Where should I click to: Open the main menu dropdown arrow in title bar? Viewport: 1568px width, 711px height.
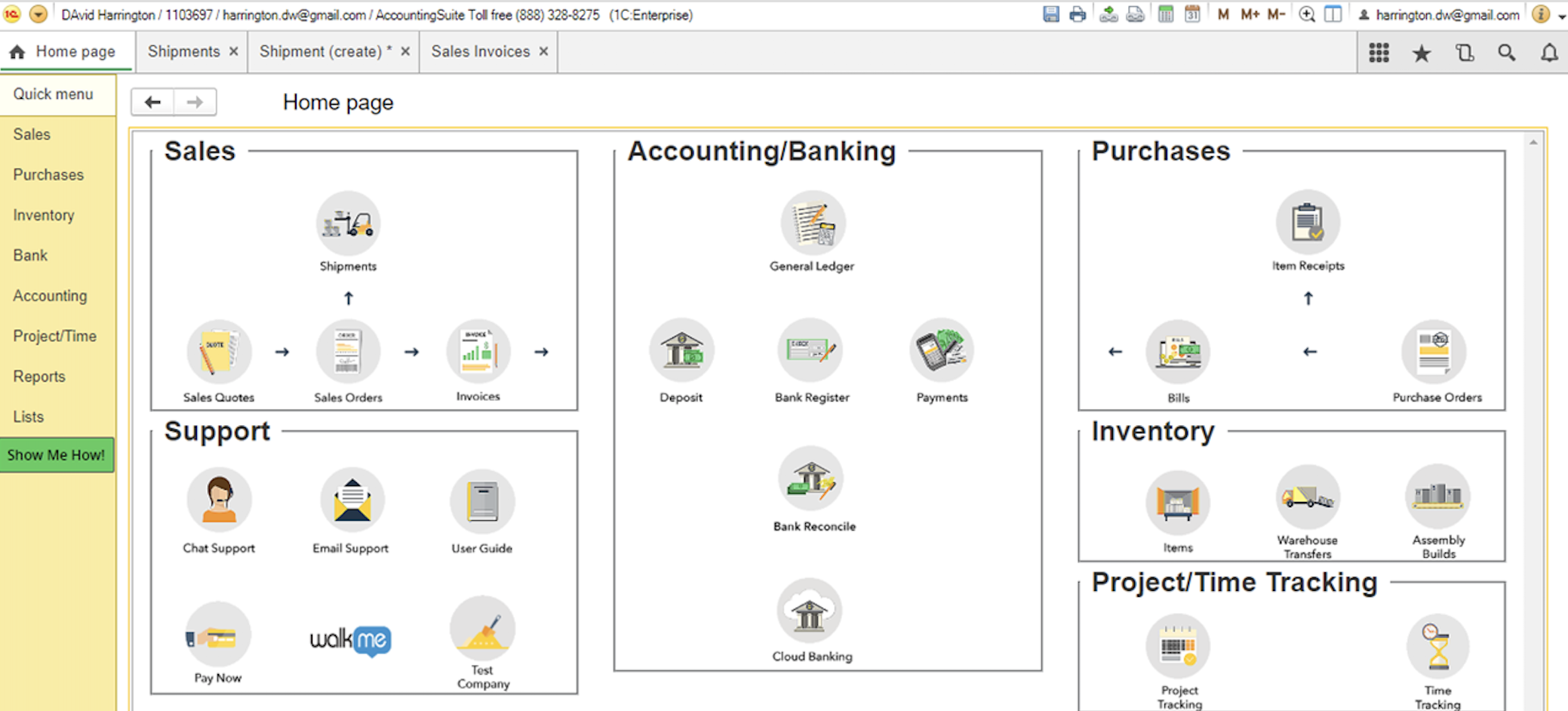click(38, 14)
